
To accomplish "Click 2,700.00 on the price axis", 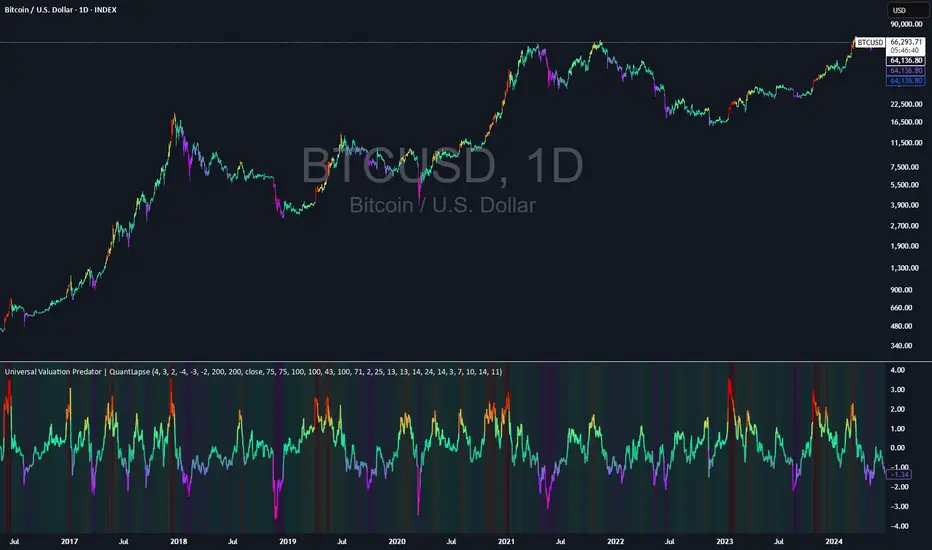I will tap(906, 226).
